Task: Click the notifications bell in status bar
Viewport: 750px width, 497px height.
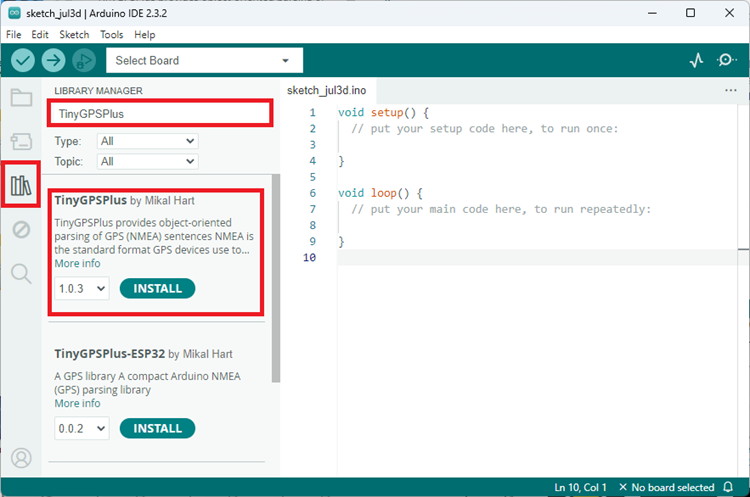Action: coord(729,487)
